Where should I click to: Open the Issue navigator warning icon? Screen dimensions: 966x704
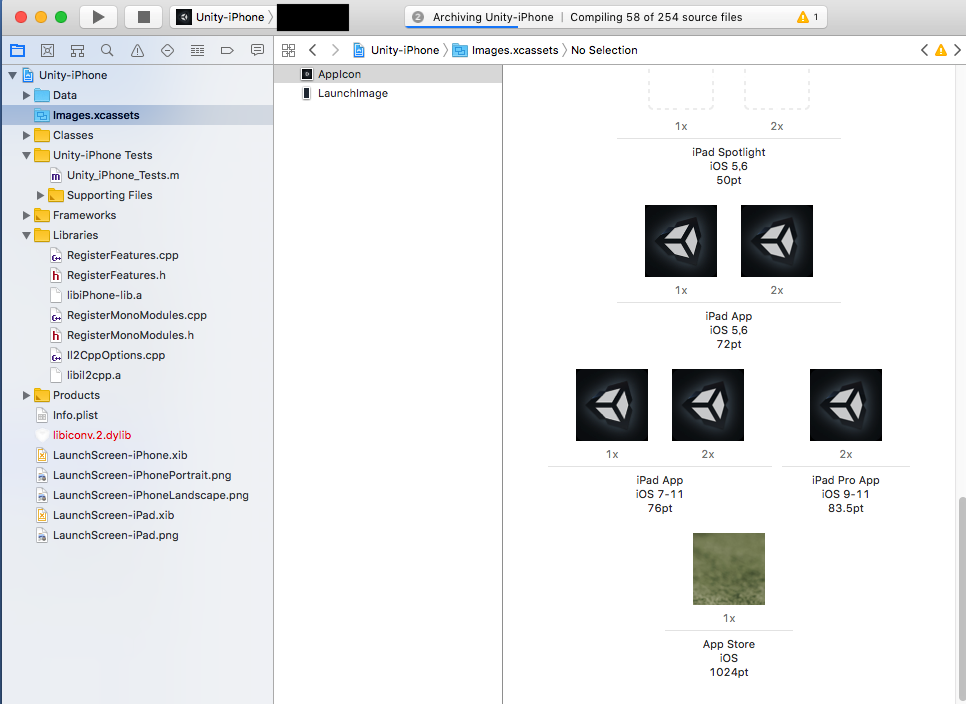[x=137, y=51]
